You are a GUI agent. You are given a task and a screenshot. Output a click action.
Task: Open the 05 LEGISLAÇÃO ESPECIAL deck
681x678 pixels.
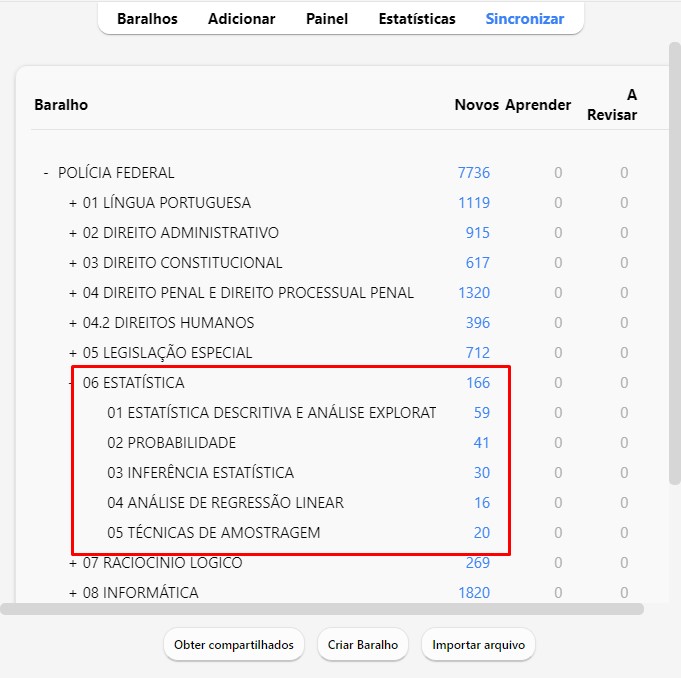tap(167, 353)
